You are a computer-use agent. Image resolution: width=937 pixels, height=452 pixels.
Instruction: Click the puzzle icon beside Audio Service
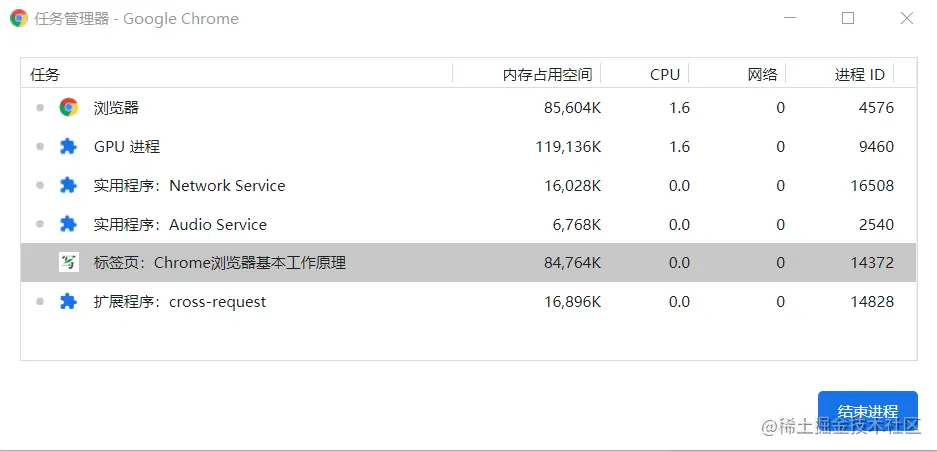69,224
